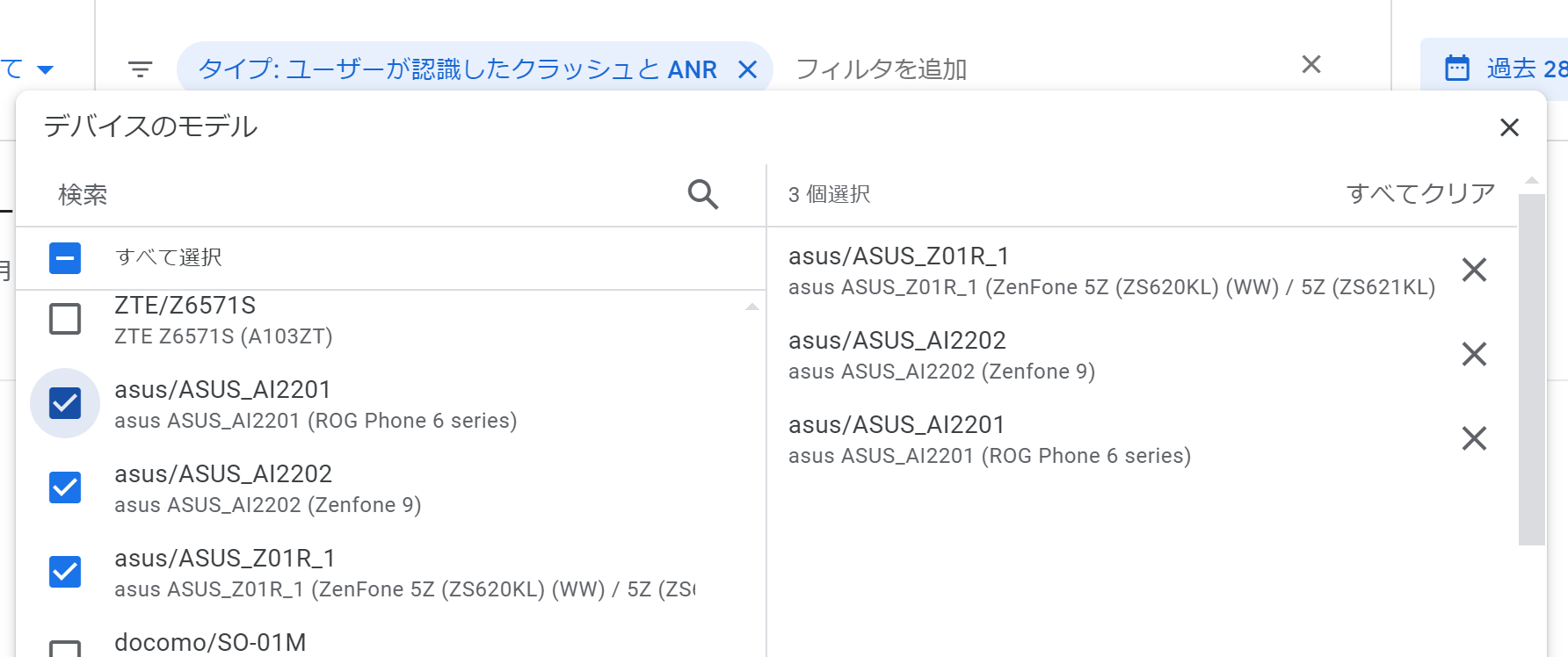Check the ZTE/Z6571S checkbox

[65, 319]
